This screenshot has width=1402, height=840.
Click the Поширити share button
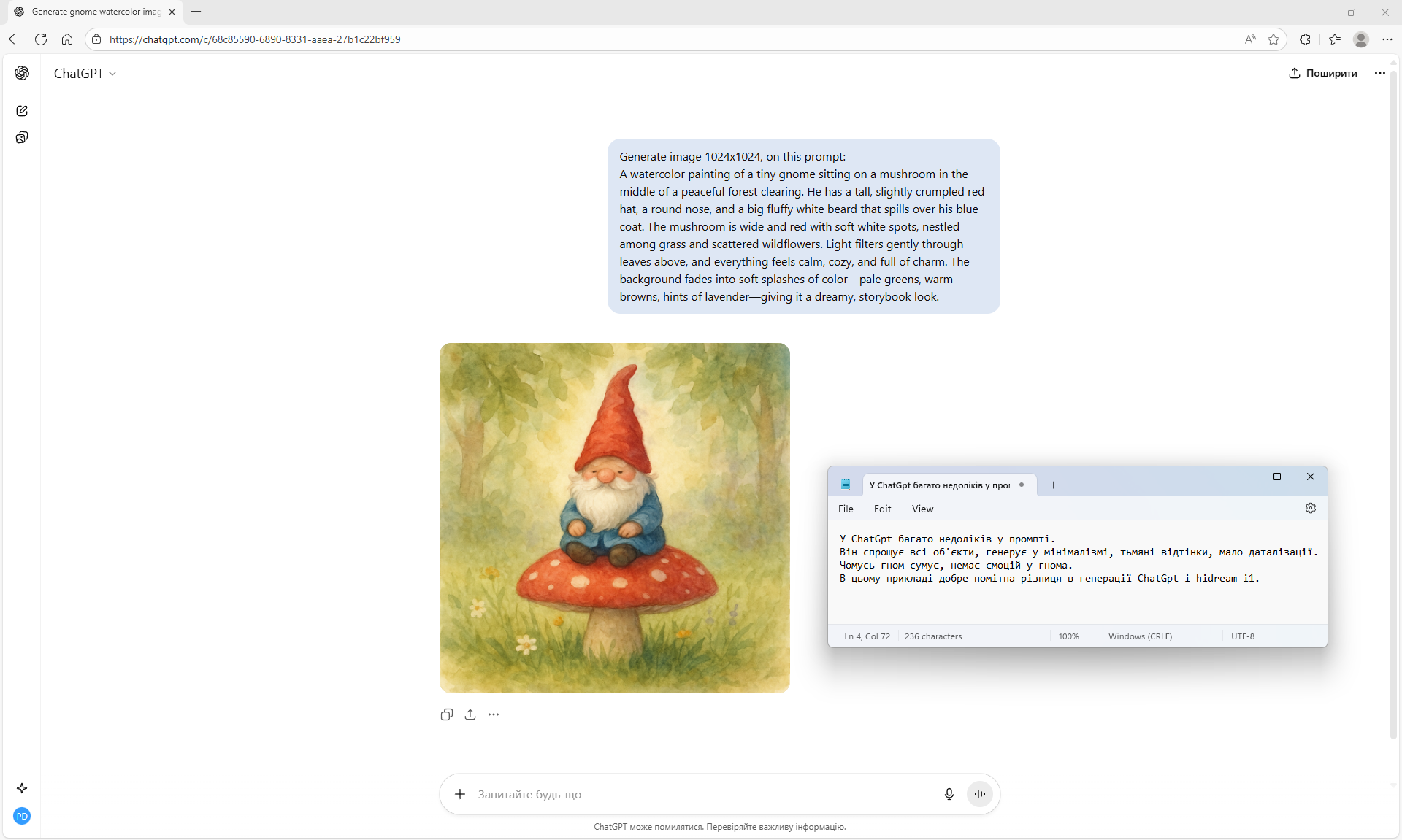[1323, 73]
